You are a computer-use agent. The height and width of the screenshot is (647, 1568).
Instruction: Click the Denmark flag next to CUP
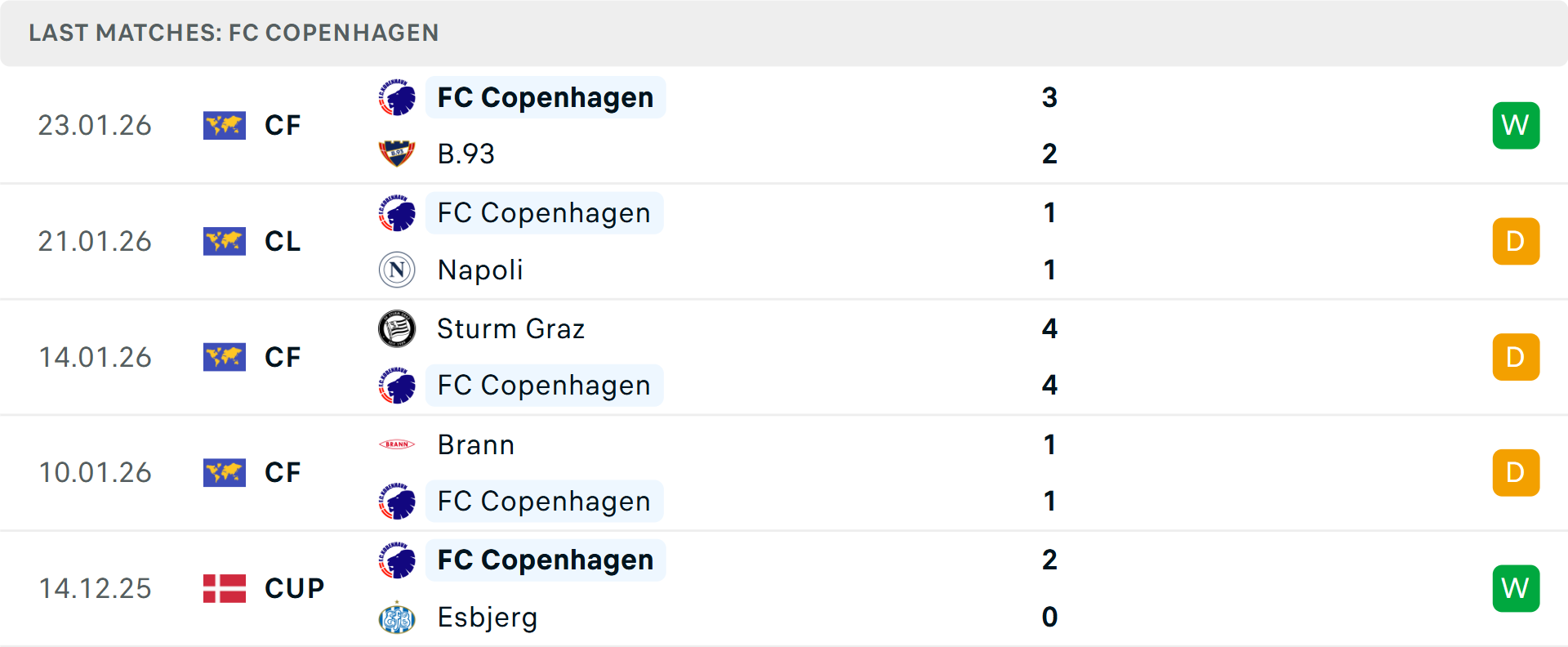(225, 588)
